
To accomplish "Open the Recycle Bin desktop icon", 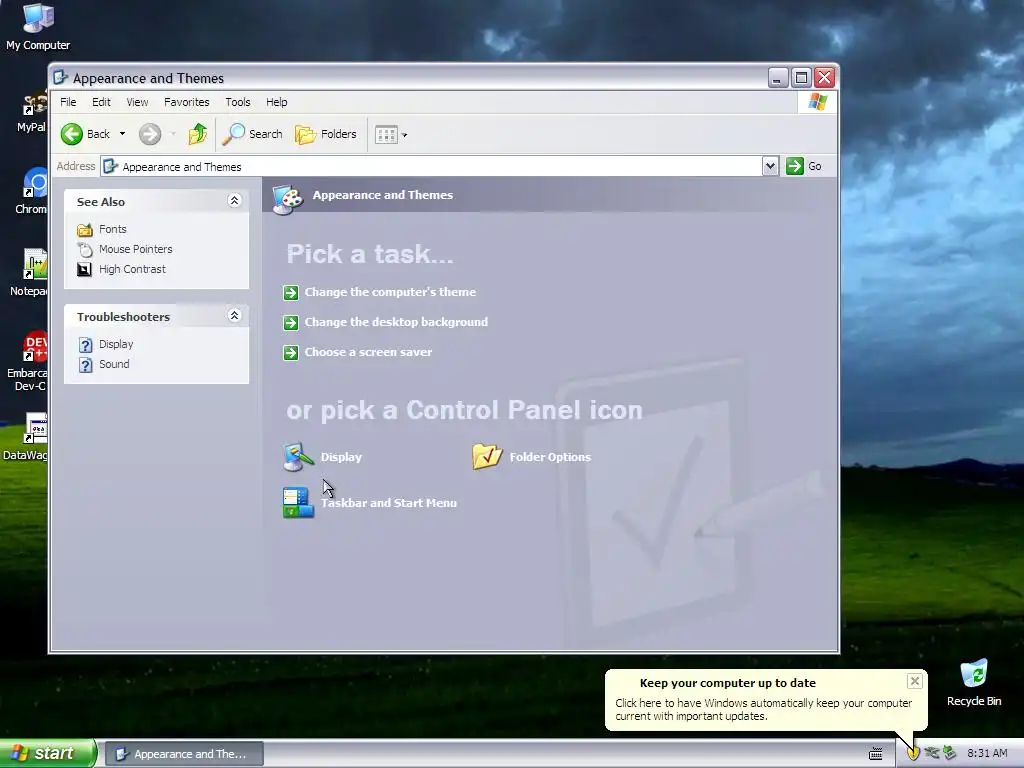I will tap(974, 683).
